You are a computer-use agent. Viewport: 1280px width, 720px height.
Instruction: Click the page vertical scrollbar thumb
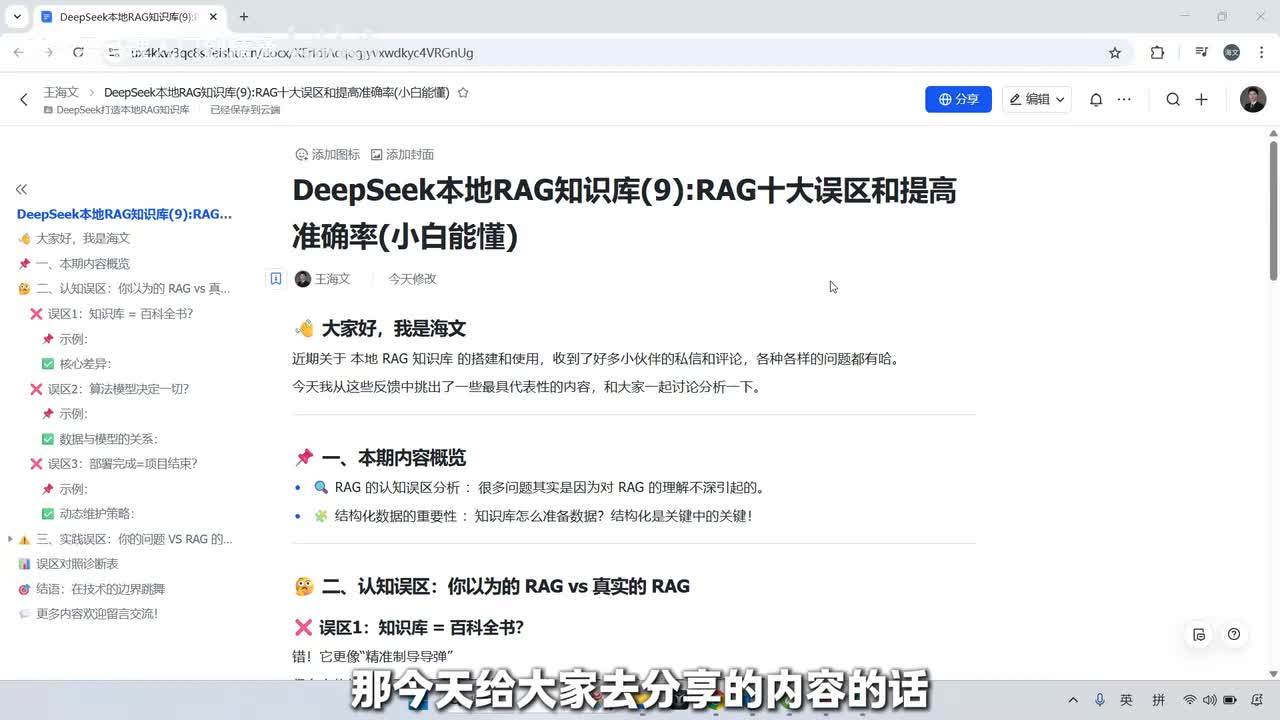pyautogui.click(x=1273, y=210)
